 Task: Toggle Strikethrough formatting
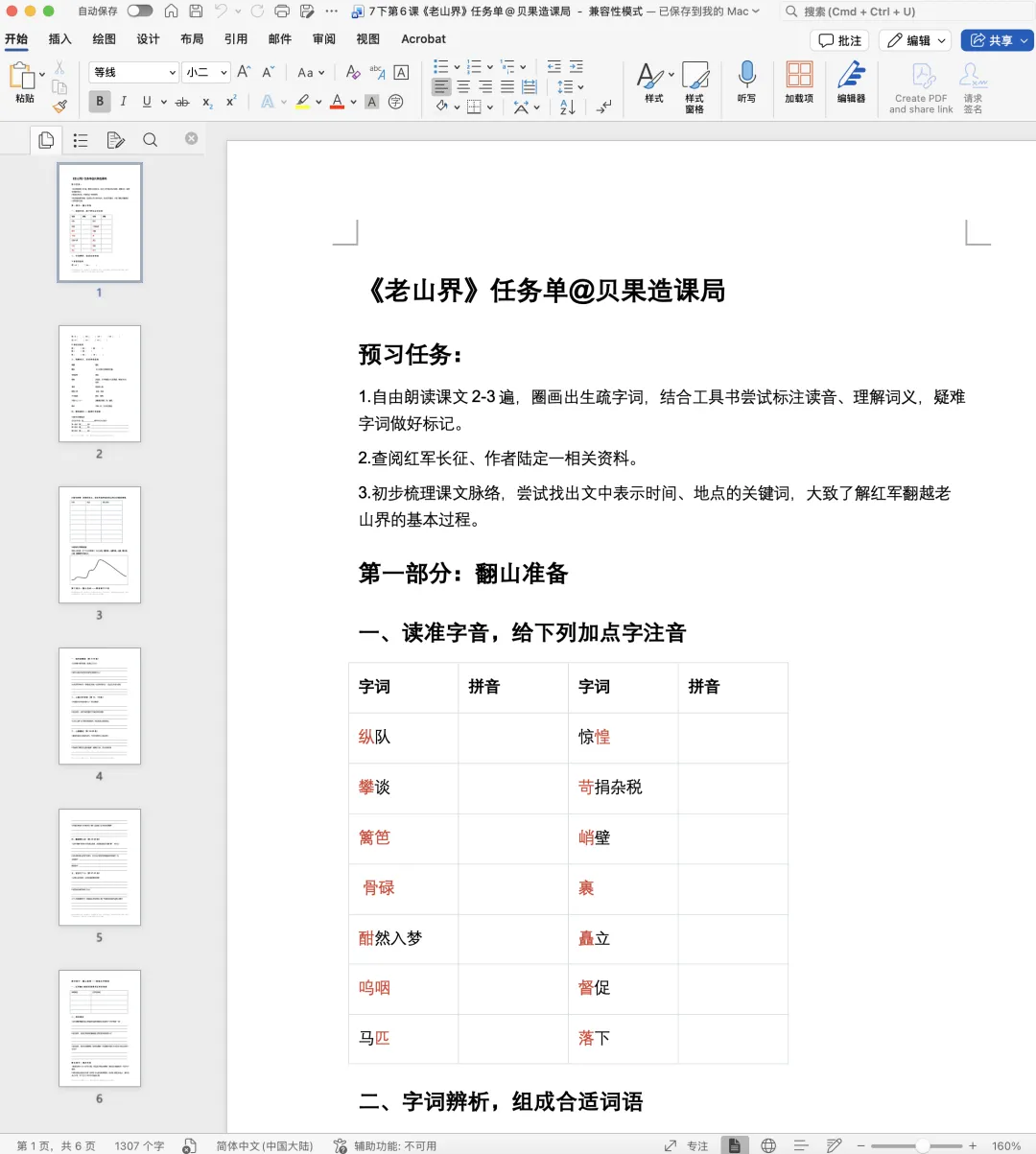pos(182,101)
